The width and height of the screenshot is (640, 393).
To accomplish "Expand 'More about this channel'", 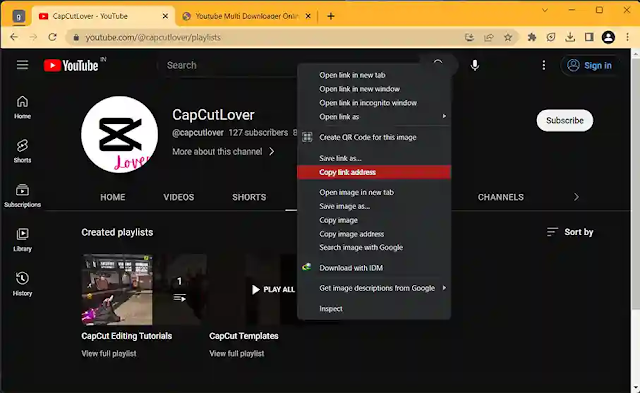I will [x=224, y=151].
